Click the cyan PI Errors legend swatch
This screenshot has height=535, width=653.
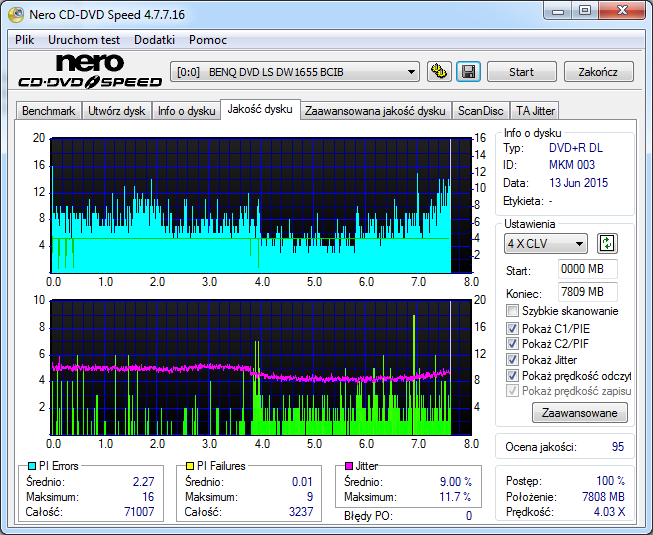(x=32, y=466)
